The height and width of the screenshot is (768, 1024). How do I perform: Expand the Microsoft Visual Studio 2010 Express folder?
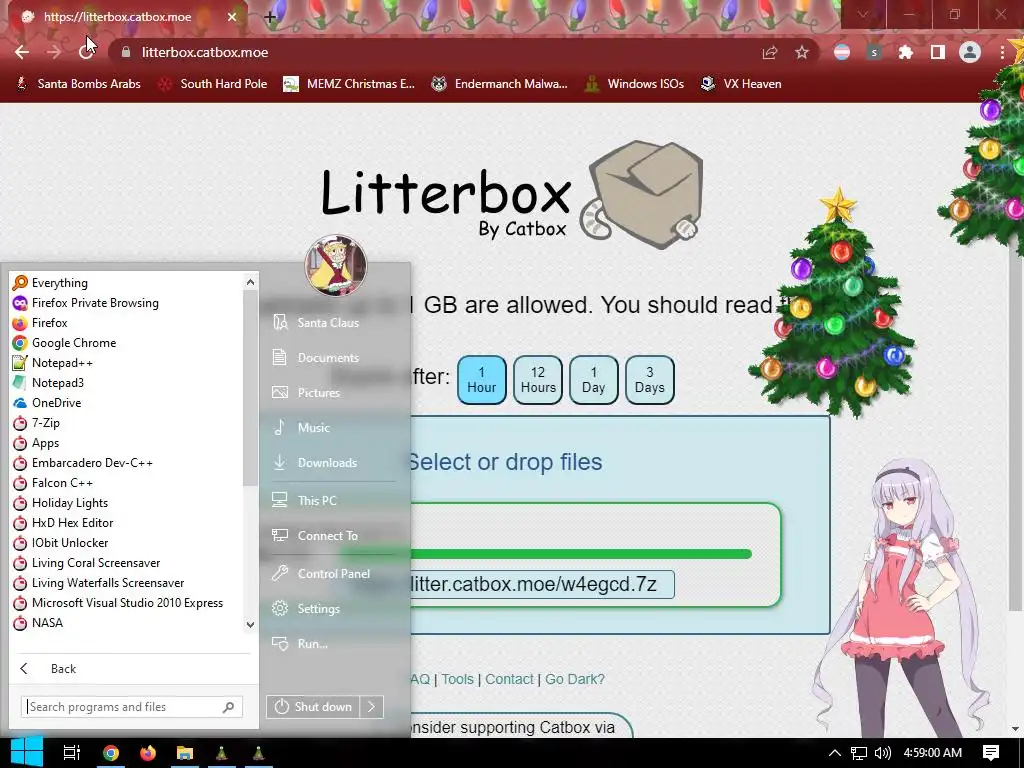(127, 603)
